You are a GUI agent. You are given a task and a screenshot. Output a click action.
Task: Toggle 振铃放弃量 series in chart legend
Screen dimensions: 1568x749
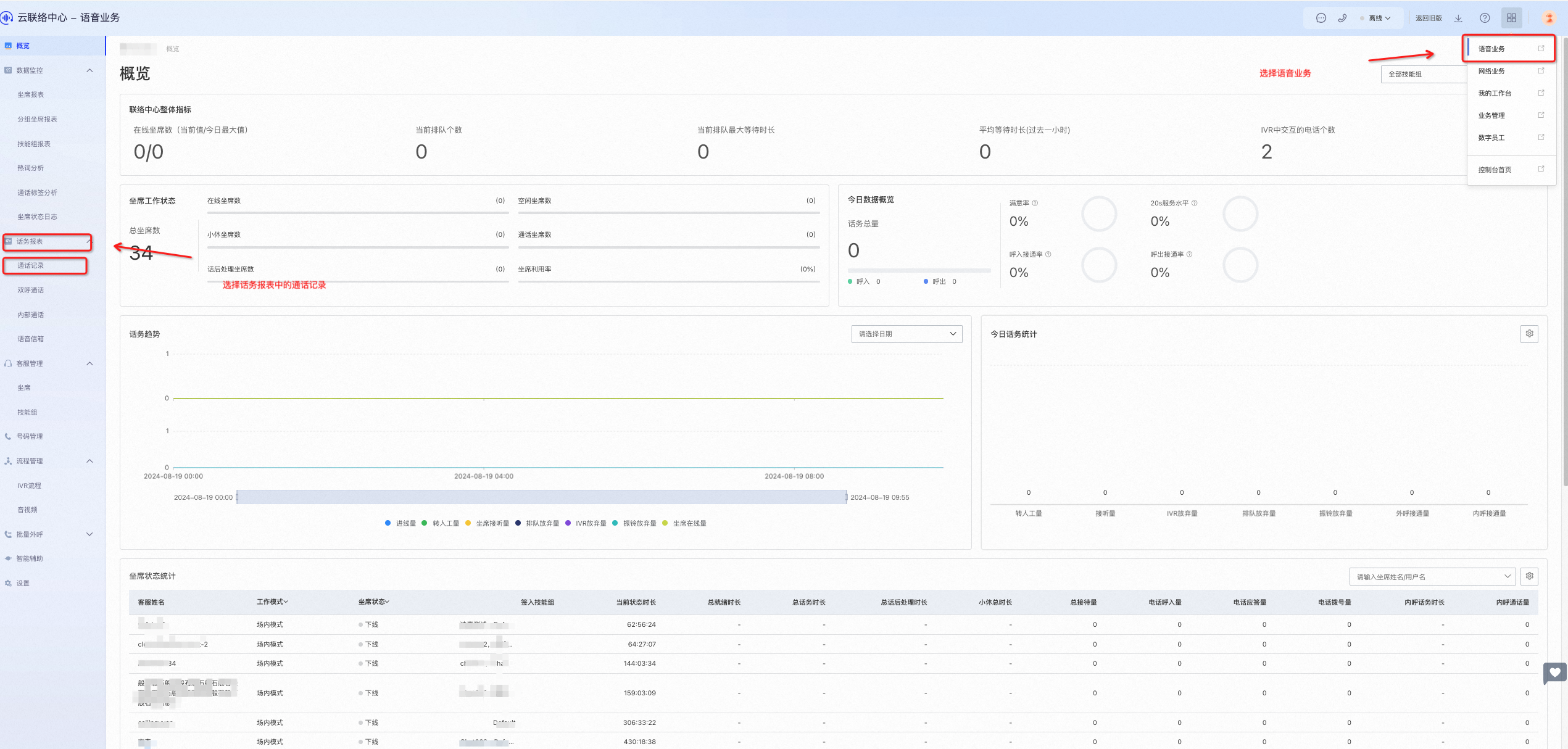point(634,523)
